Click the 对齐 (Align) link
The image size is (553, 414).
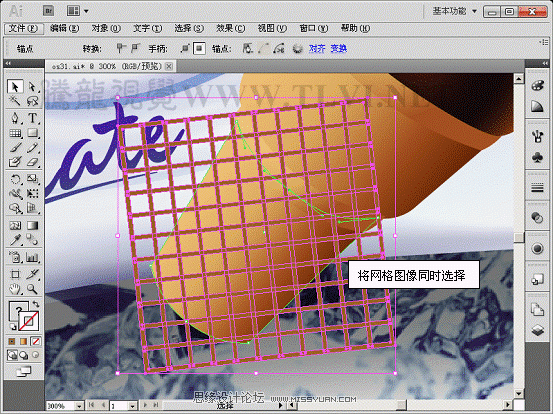coord(316,48)
